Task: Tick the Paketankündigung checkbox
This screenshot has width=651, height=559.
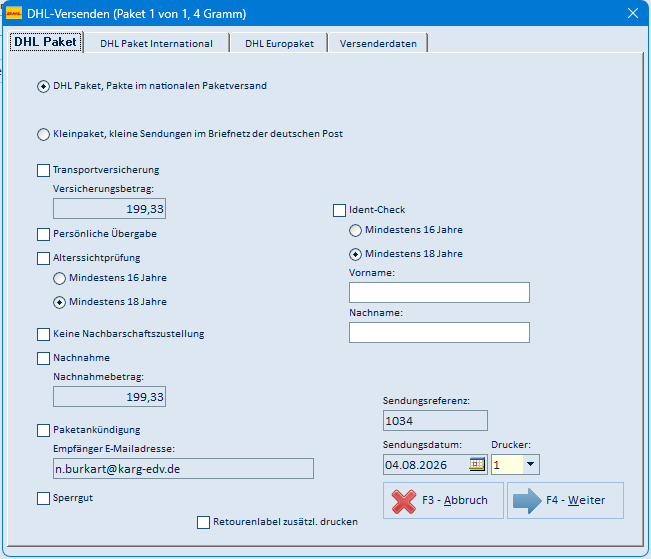Action: point(43,430)
